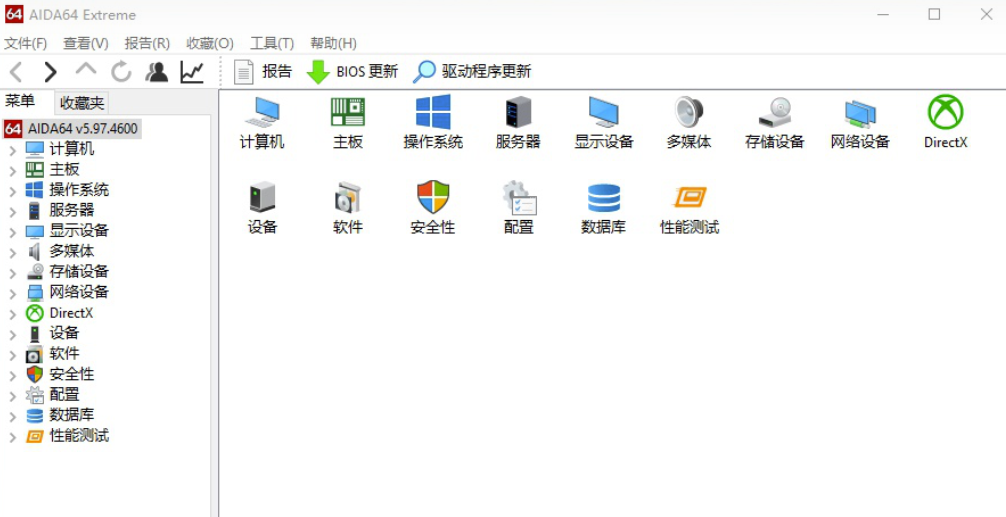Open the 查看(V) menu
The width and height of the screenshot is (1006, 517).
(x=86, y=43)
